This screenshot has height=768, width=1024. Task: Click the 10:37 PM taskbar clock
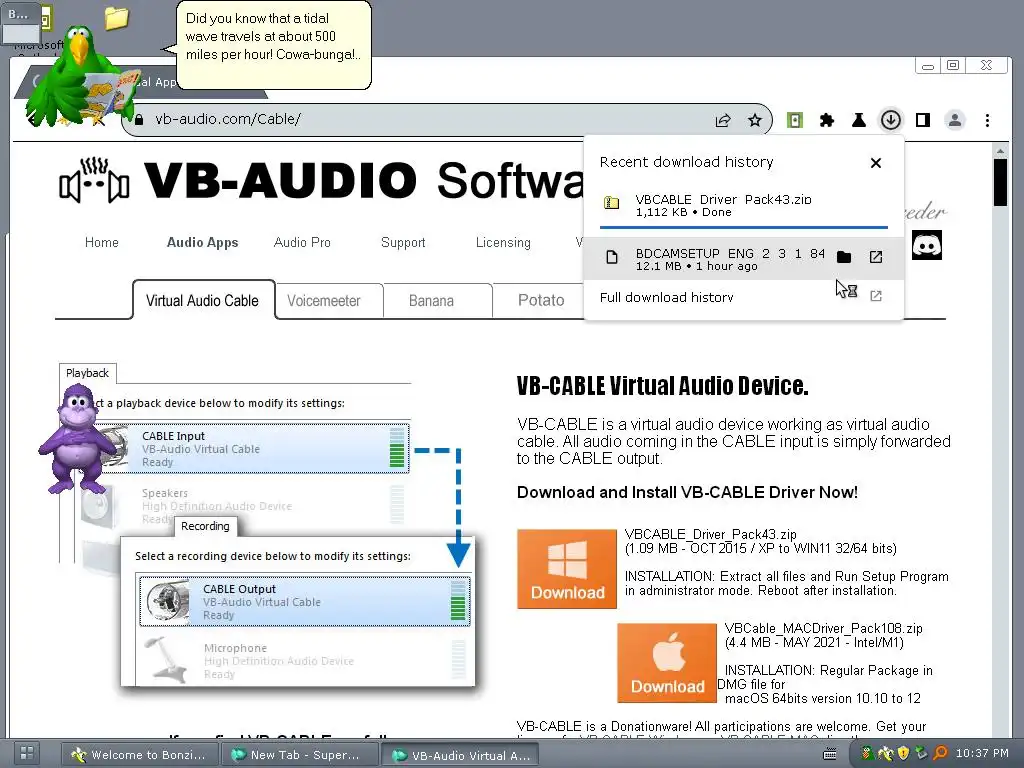coord(982,753)
